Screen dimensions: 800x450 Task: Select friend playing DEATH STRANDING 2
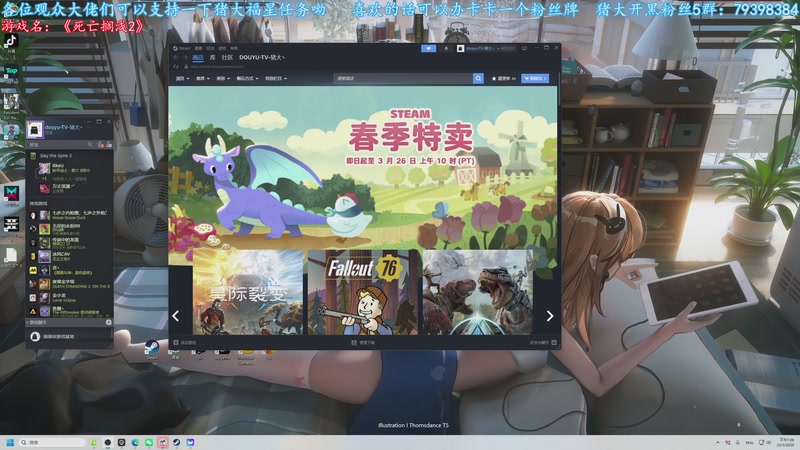pyautogui.click(x=70, y=284)
